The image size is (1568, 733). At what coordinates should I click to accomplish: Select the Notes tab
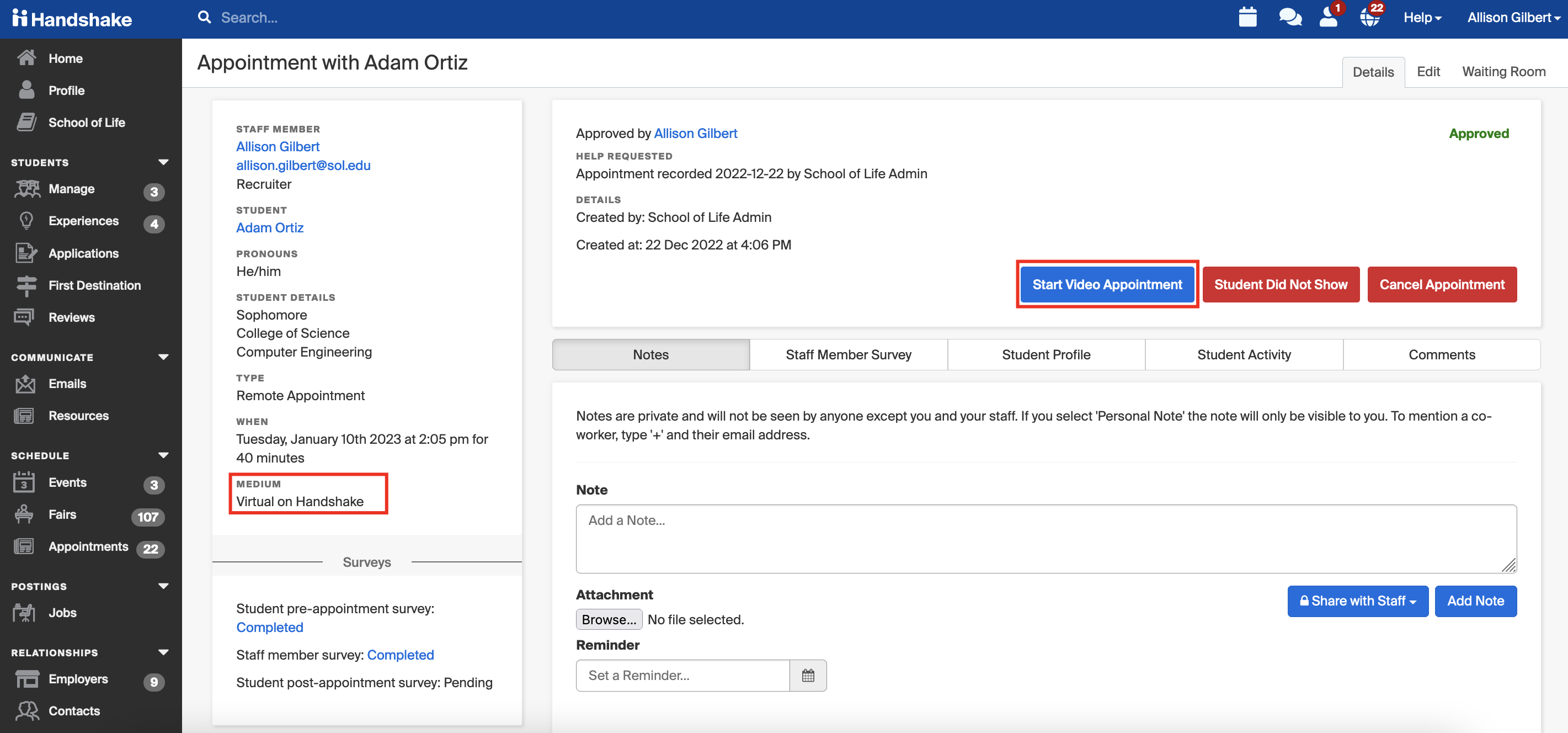[650, 354]
